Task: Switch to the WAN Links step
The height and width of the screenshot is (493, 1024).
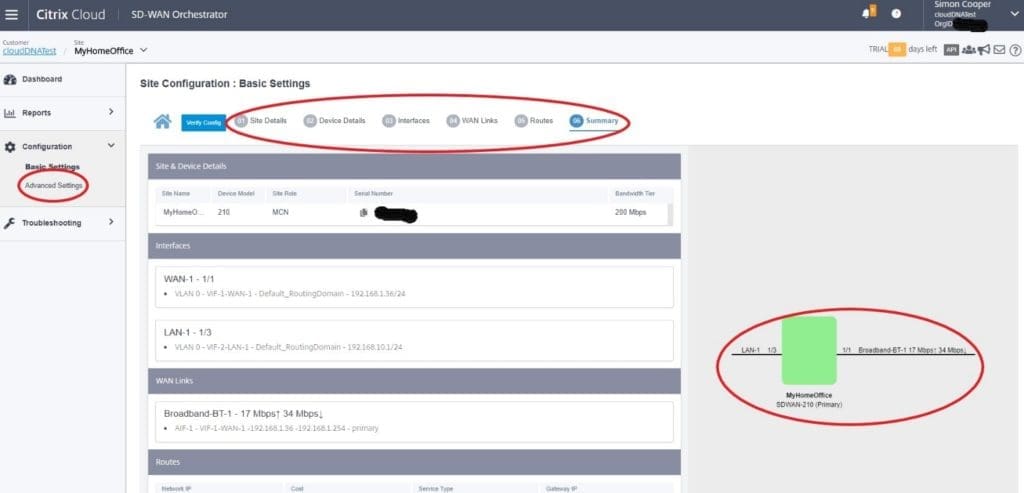Action: pyautogui.click(x=472, y=121)
